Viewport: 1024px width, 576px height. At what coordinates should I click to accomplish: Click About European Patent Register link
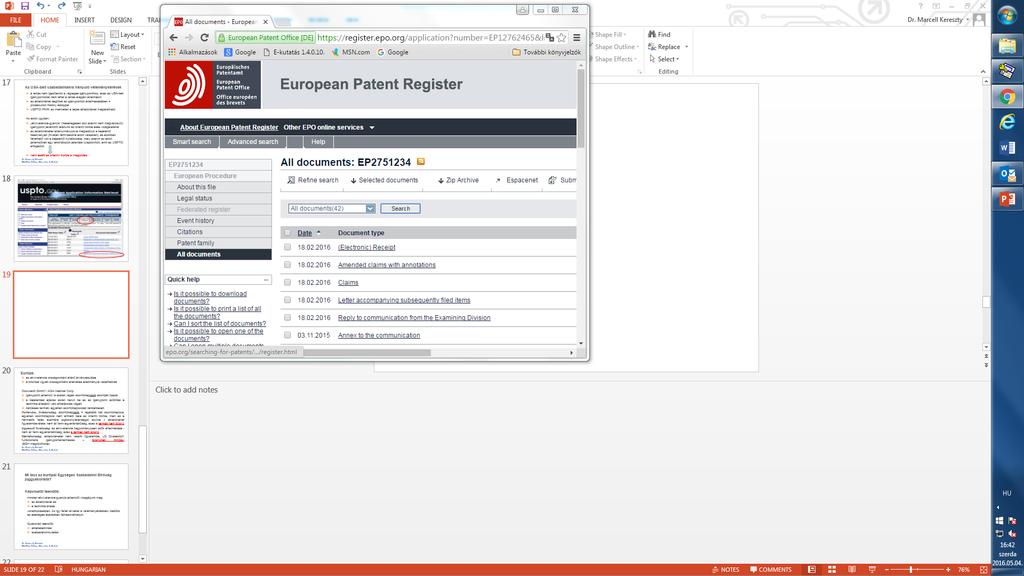(229, 127)
